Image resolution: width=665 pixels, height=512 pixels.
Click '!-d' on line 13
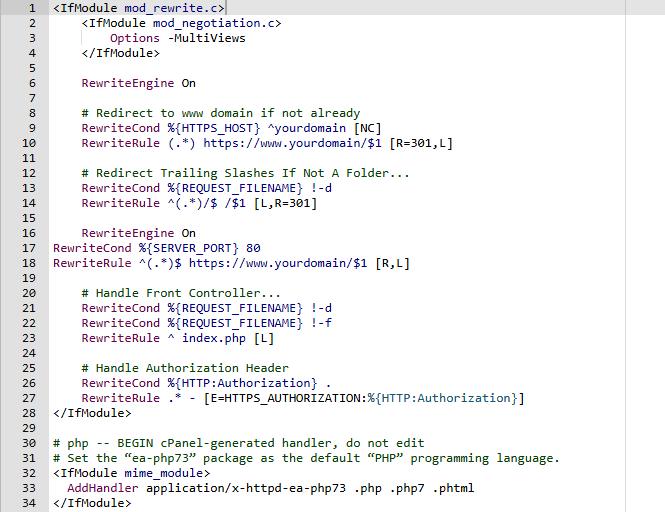click(321, 188)
